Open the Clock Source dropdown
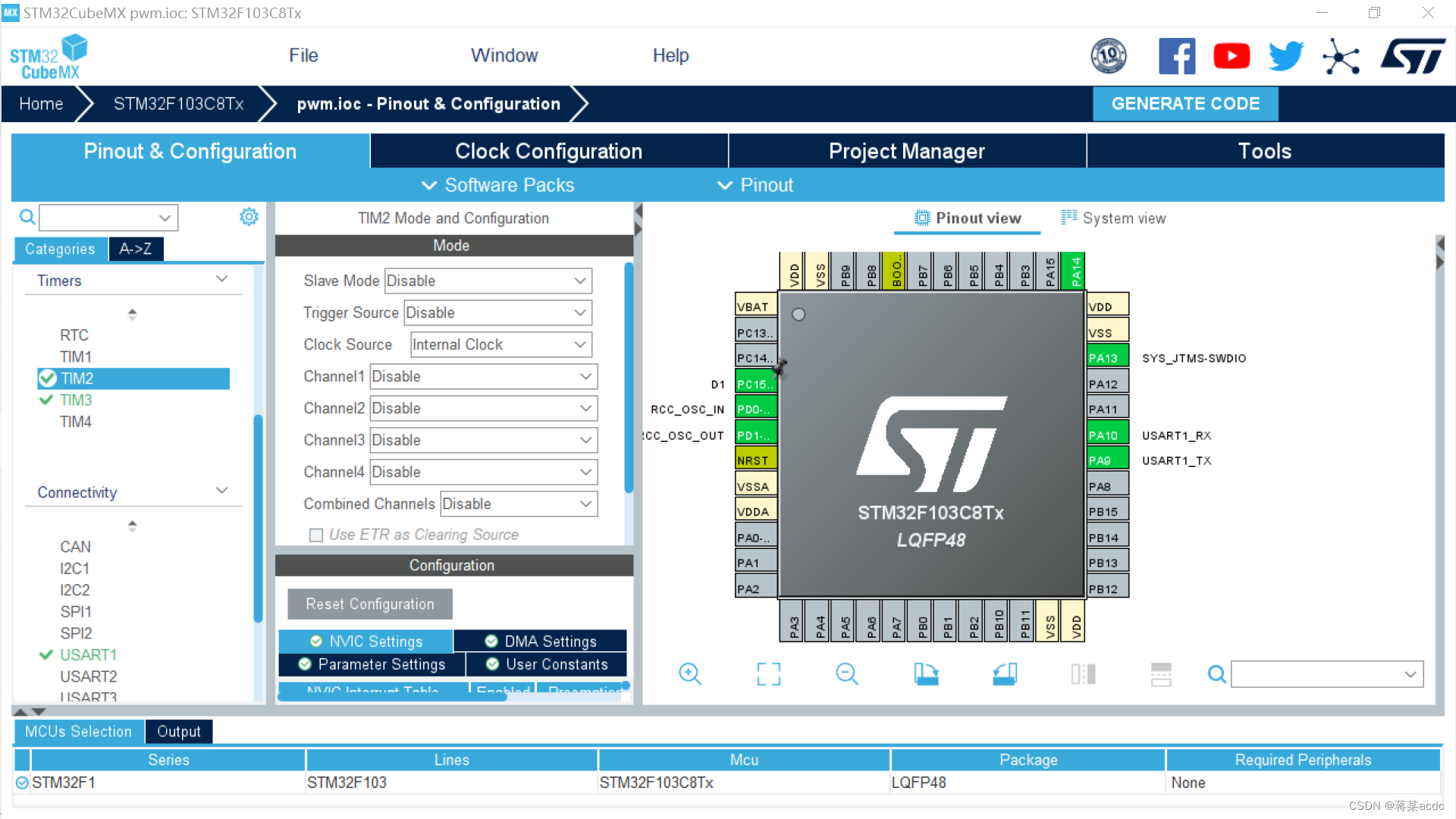 coord(500,344)
